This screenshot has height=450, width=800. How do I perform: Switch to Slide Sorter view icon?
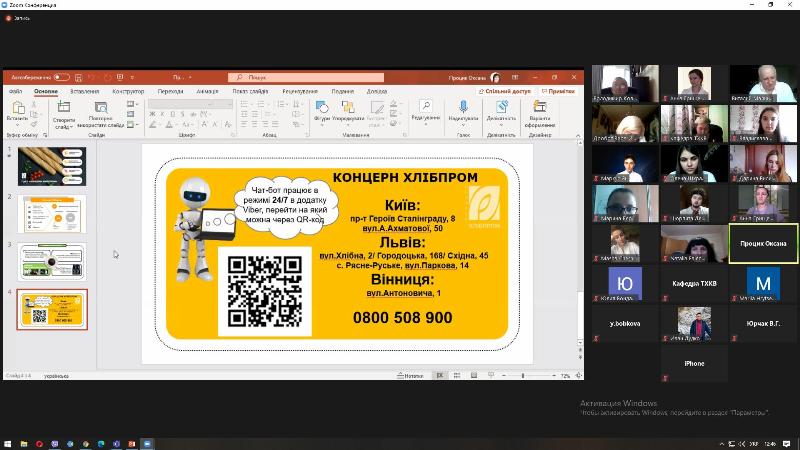coord(455,376)
